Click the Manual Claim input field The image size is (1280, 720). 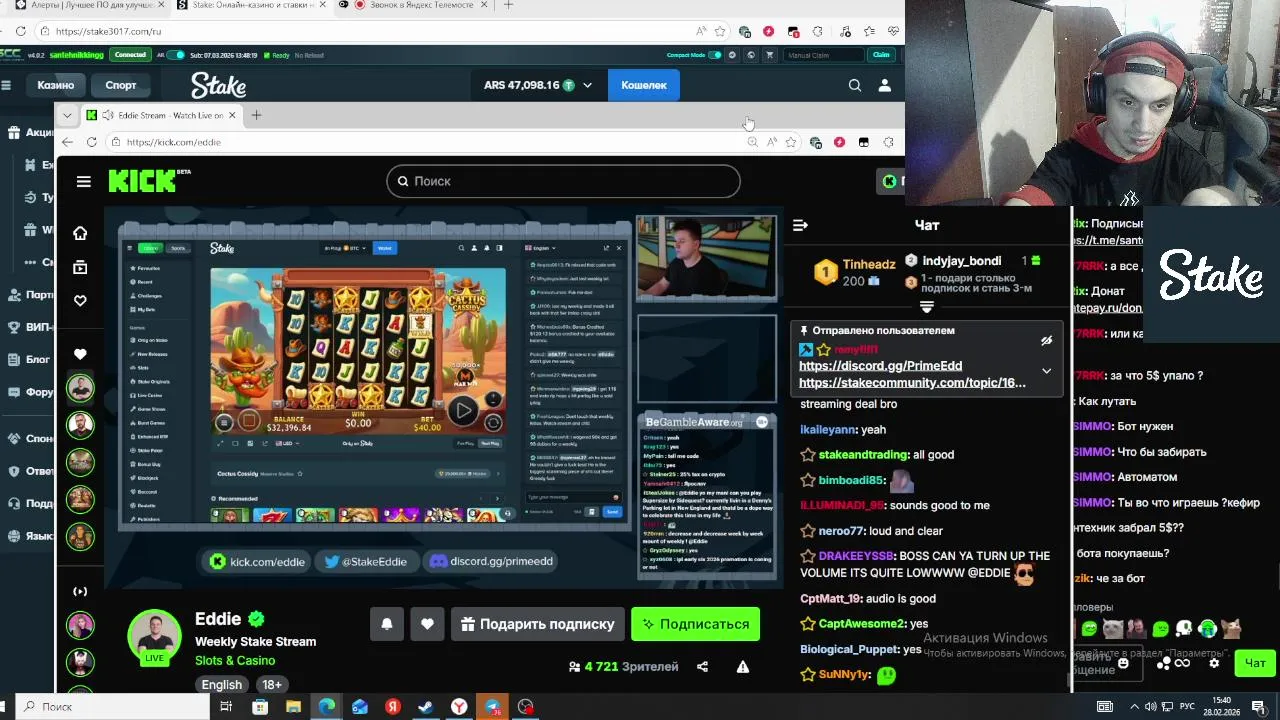(x=823, y=55)
